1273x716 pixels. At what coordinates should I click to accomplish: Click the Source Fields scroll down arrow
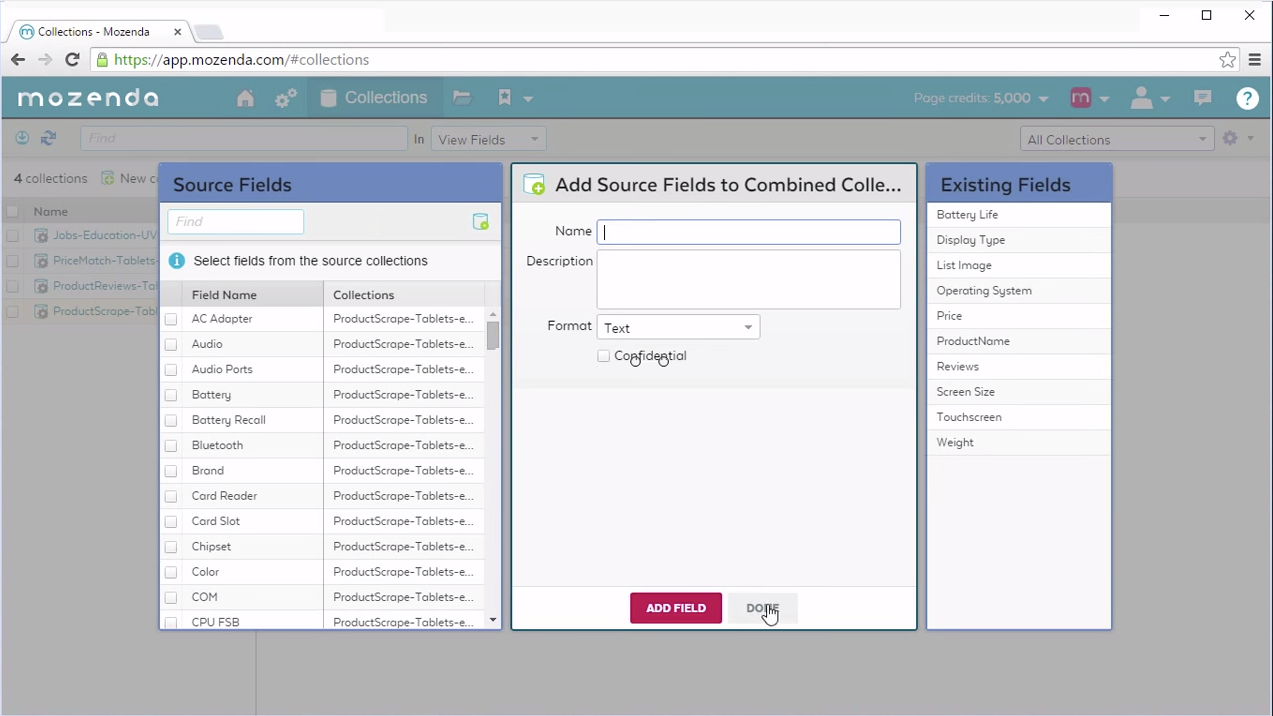pyautogui.click(x=493, y=620)
